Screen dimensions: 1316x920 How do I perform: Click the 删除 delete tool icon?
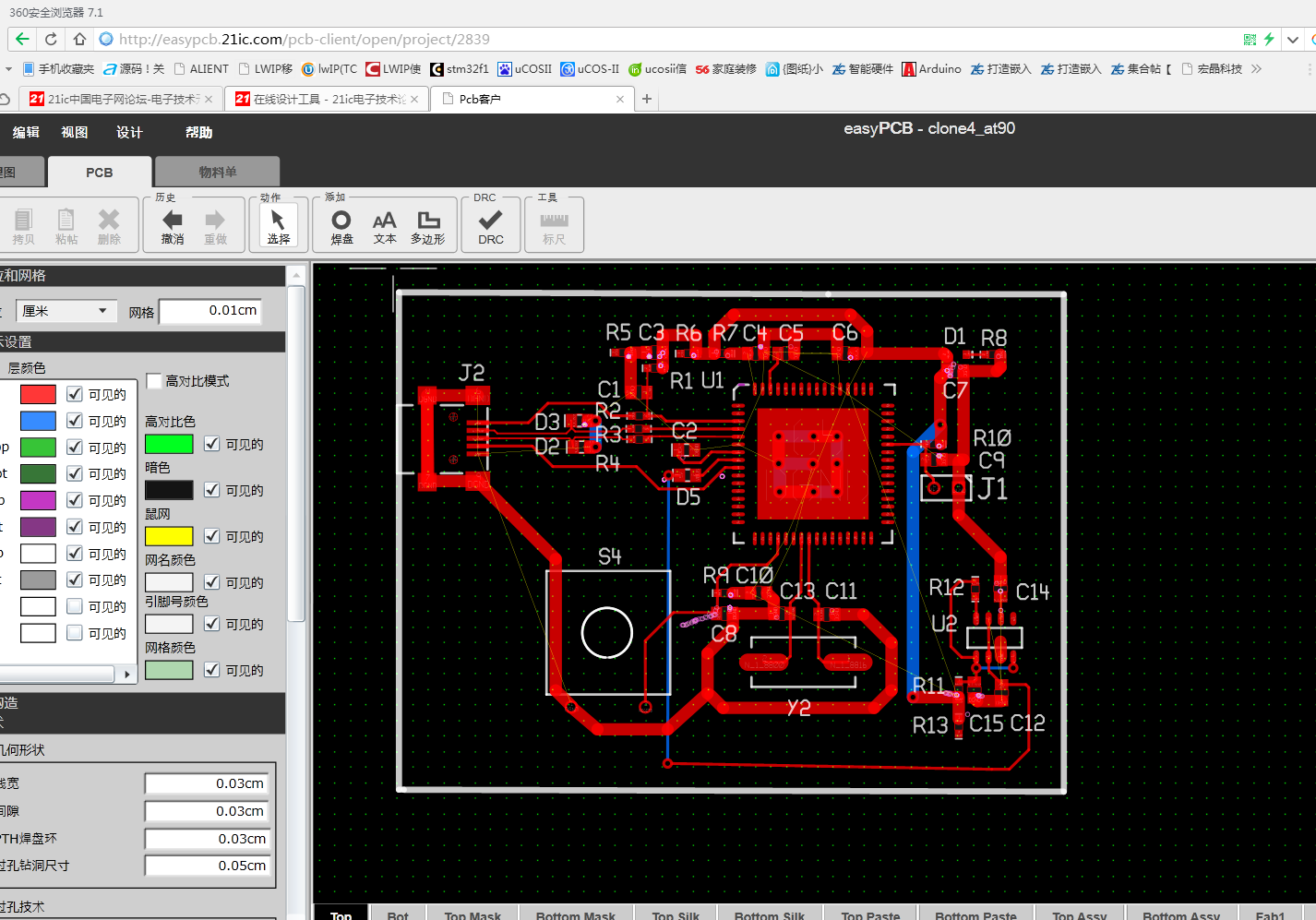coord(109,225)
